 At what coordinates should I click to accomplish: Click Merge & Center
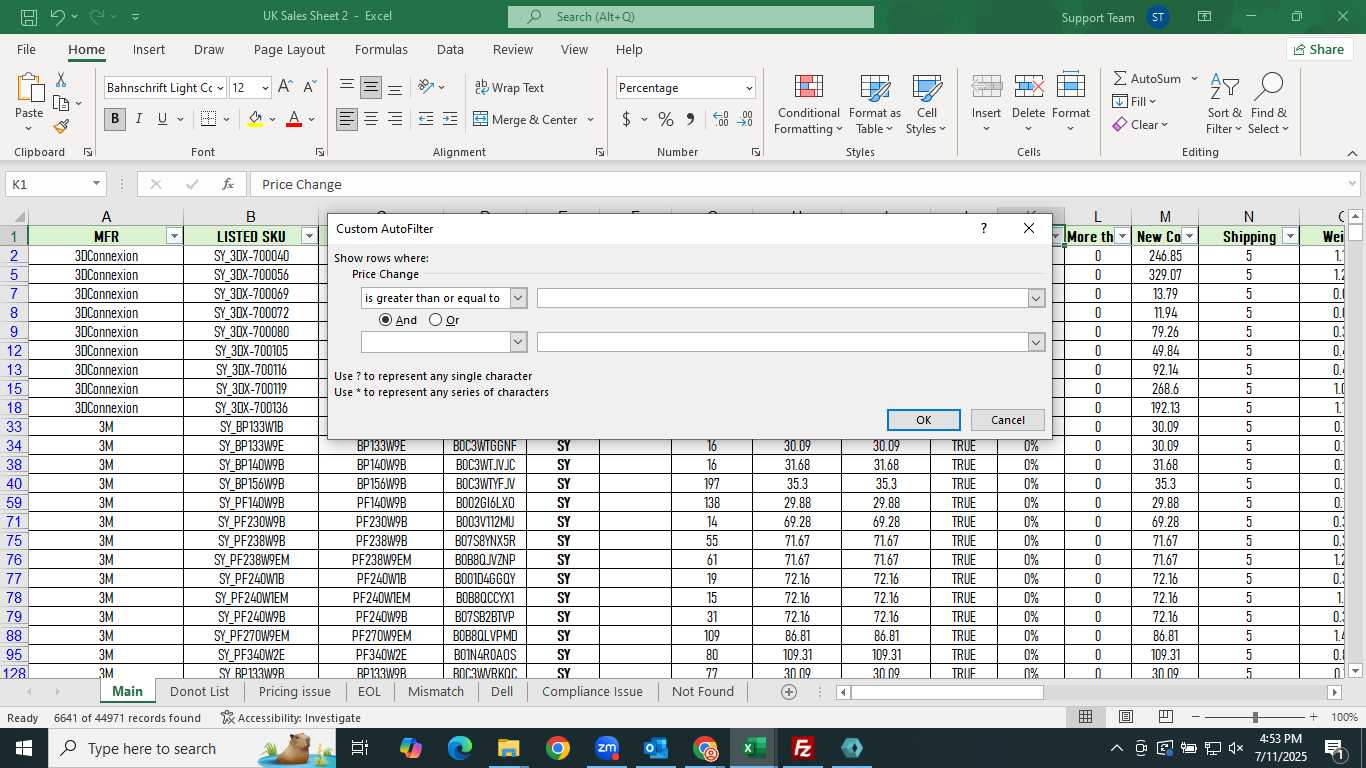coord(525,119)
